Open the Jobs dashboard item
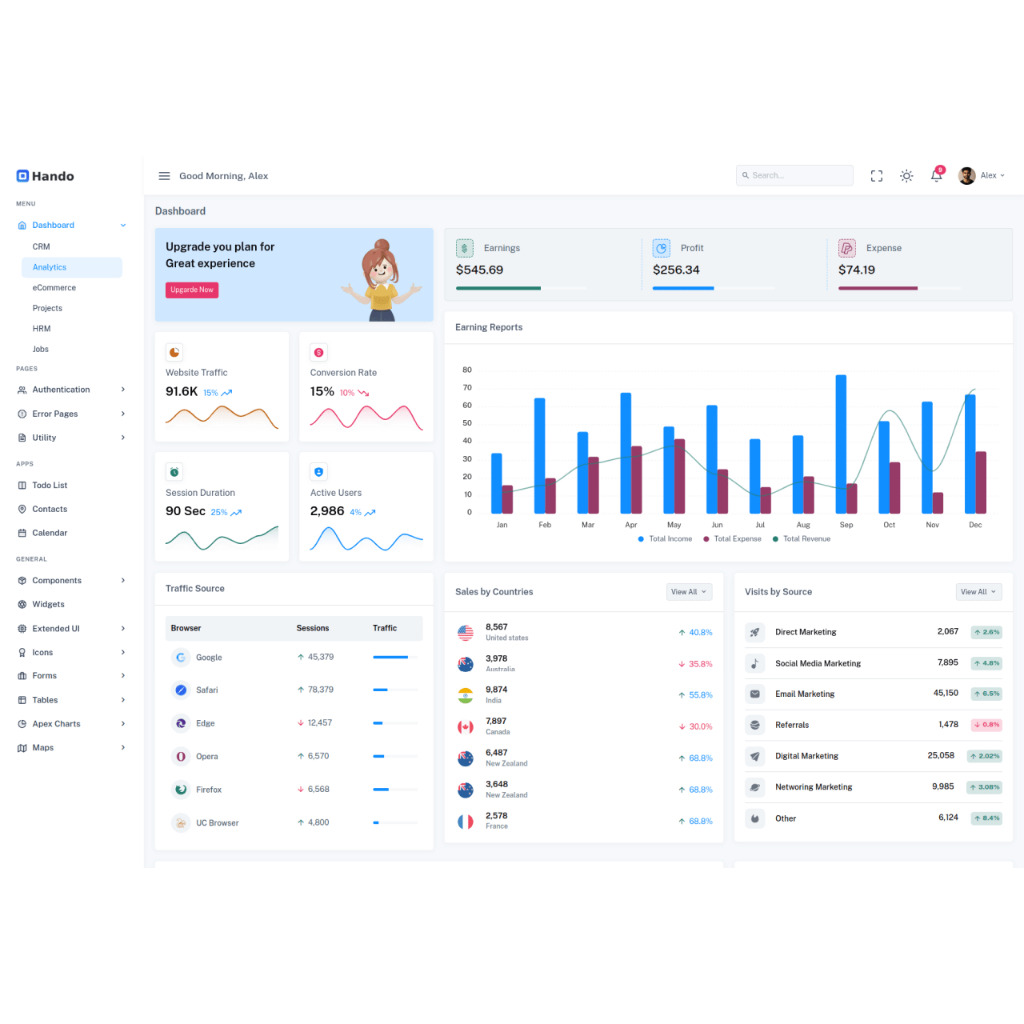 (x=40, y=349)
